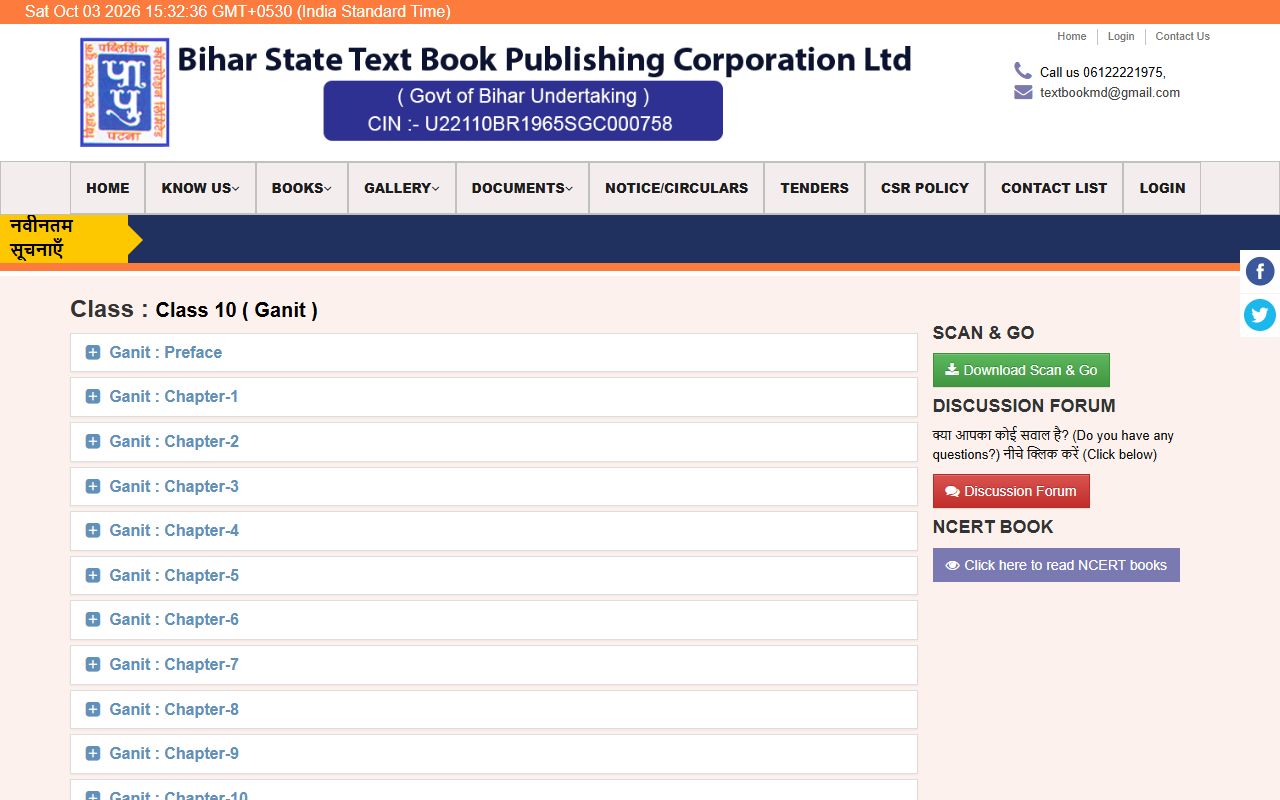Image resolution: width=1280 pixels, height=800 pixels.
Task: Open the CONTACT LIST menu item
Action: pyautogui.click(x=1054, y=188)
